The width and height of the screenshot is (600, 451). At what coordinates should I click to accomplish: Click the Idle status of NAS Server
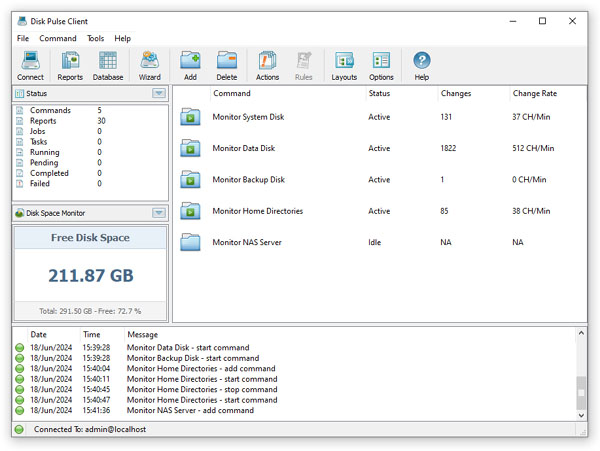(x=375, y=243)
